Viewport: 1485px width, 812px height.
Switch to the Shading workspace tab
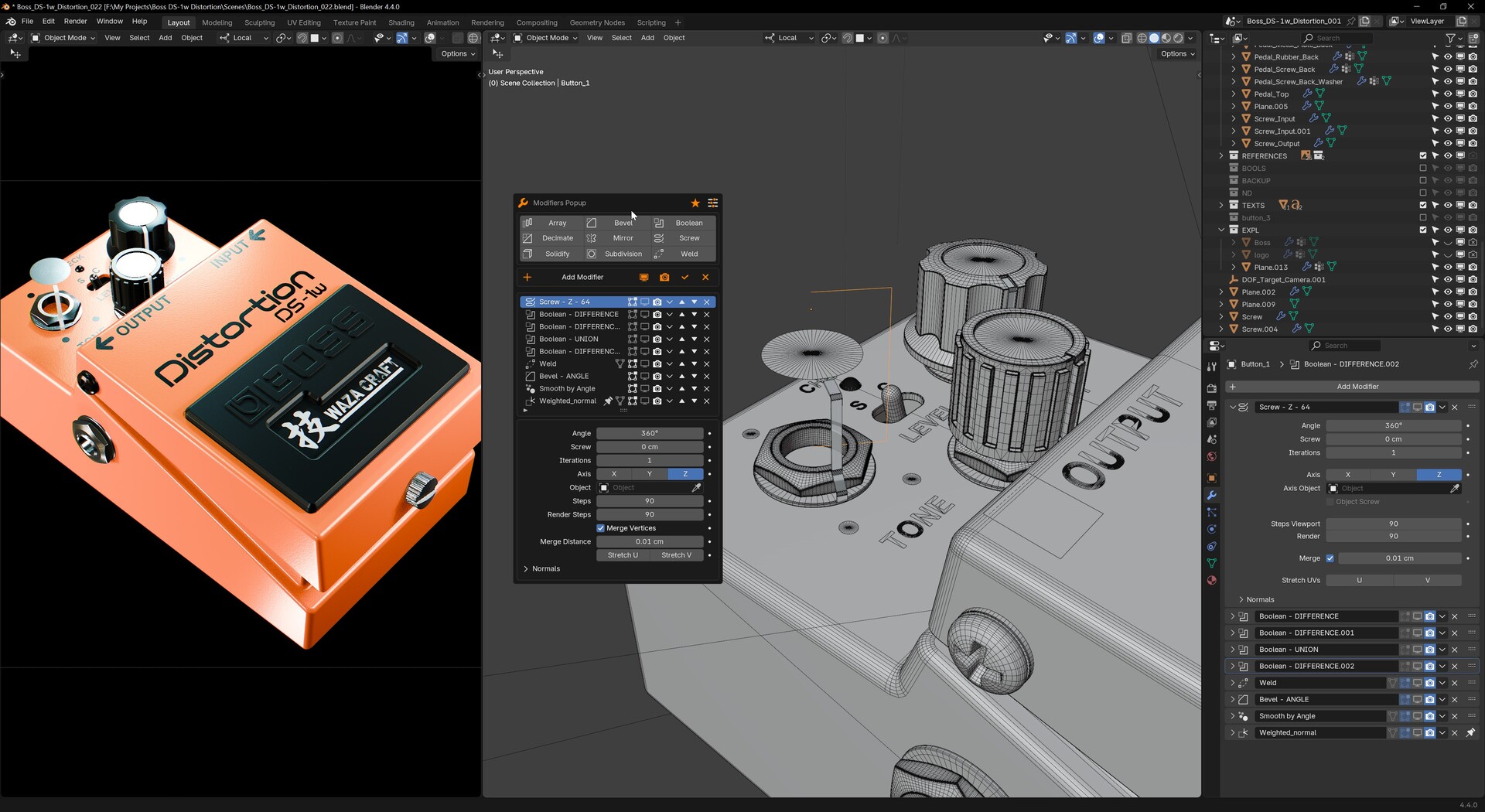[401, 22]
